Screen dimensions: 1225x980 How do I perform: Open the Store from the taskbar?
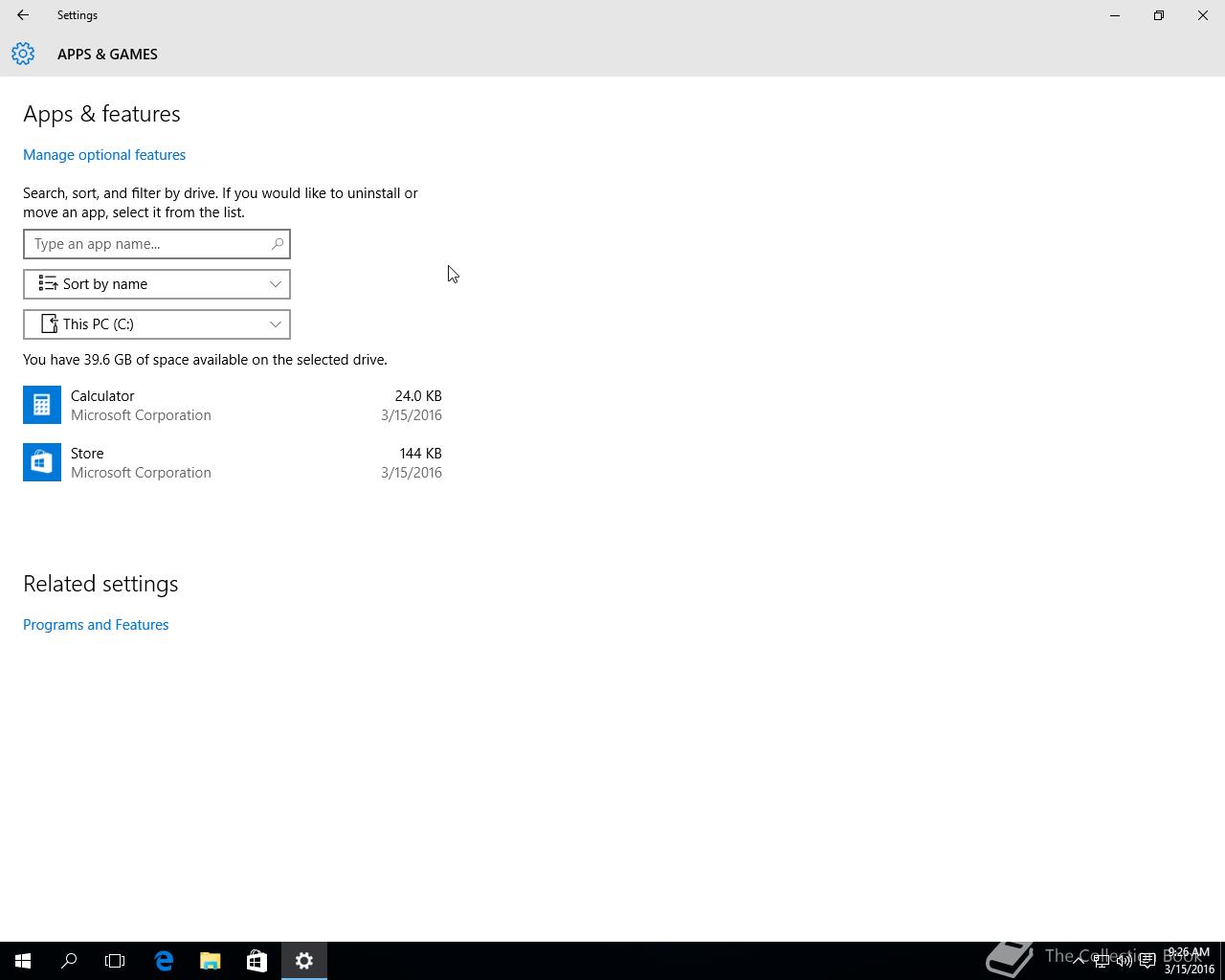coord(256,961)
